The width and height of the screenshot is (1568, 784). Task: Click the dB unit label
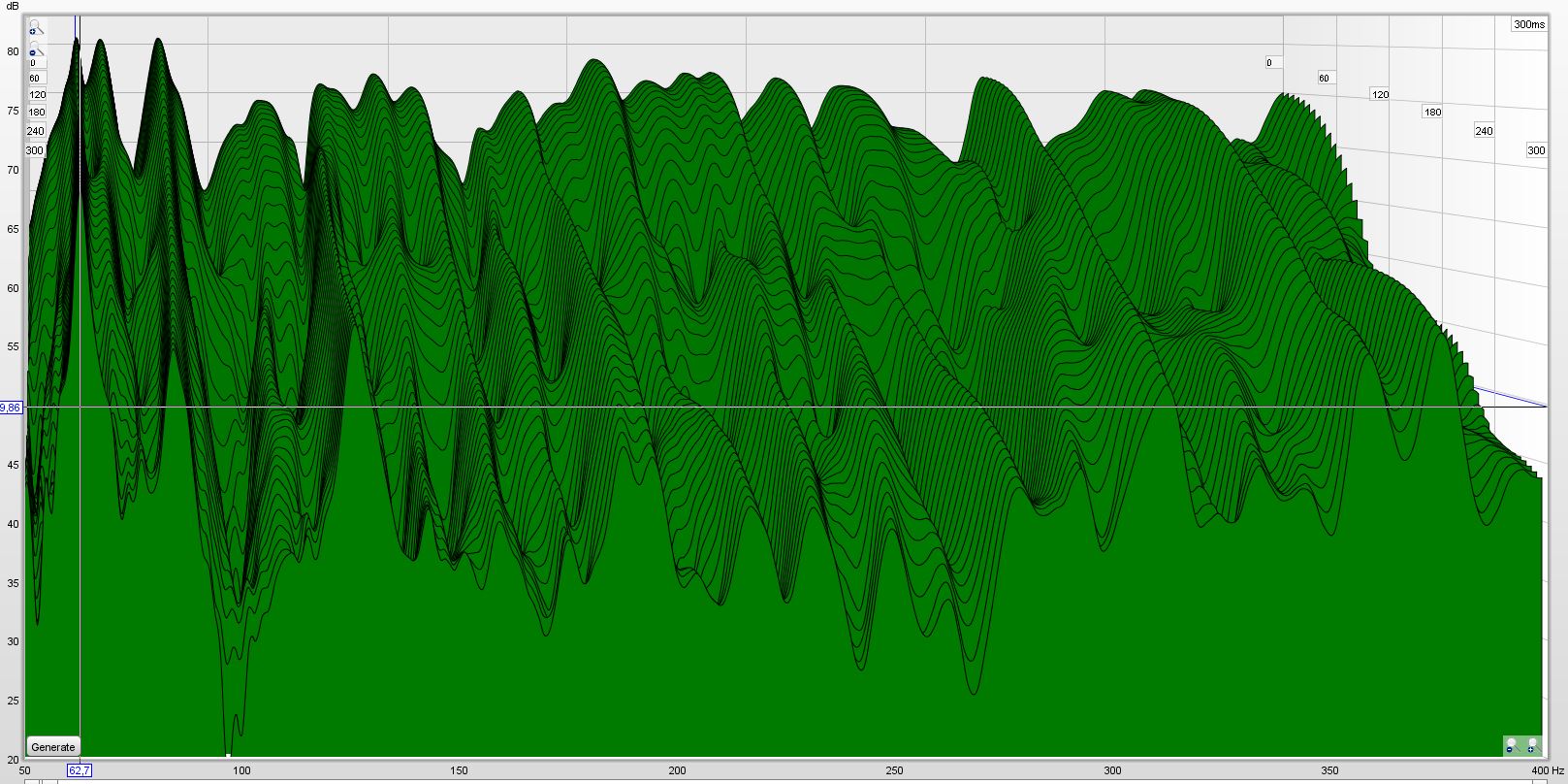(x=13, y=6)
